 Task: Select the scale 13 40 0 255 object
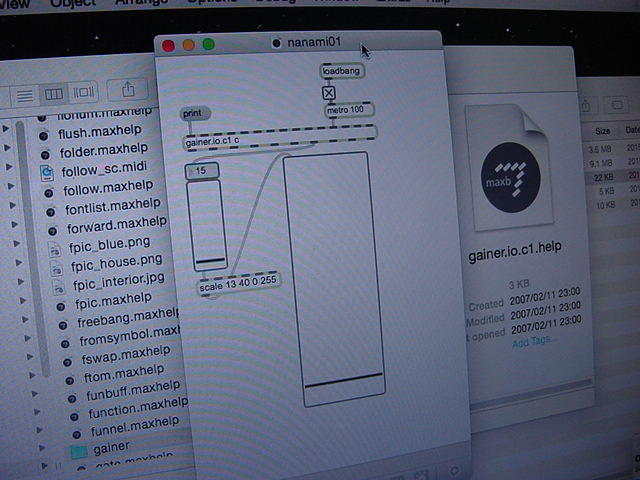tap(238, 283)
